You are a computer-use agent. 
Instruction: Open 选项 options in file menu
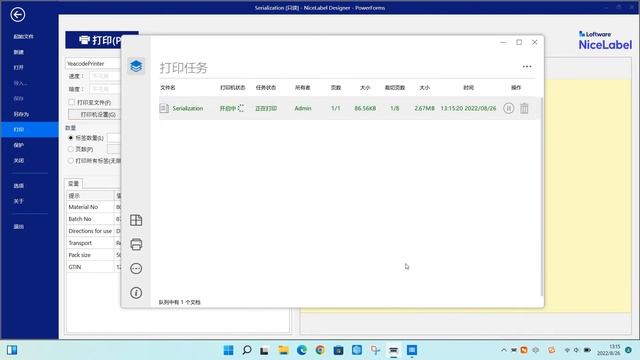pyautogui.click(x=19, y=186)
